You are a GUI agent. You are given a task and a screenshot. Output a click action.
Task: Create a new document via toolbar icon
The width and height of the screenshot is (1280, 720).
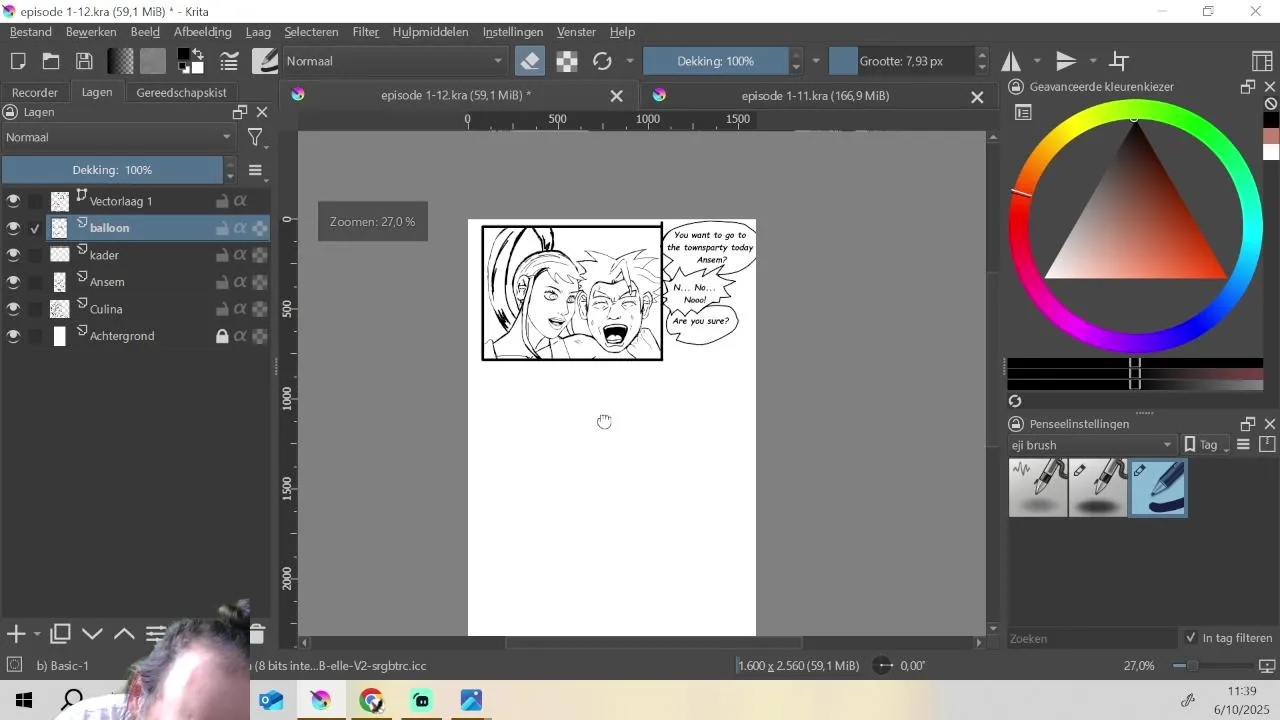coord(17,61)
